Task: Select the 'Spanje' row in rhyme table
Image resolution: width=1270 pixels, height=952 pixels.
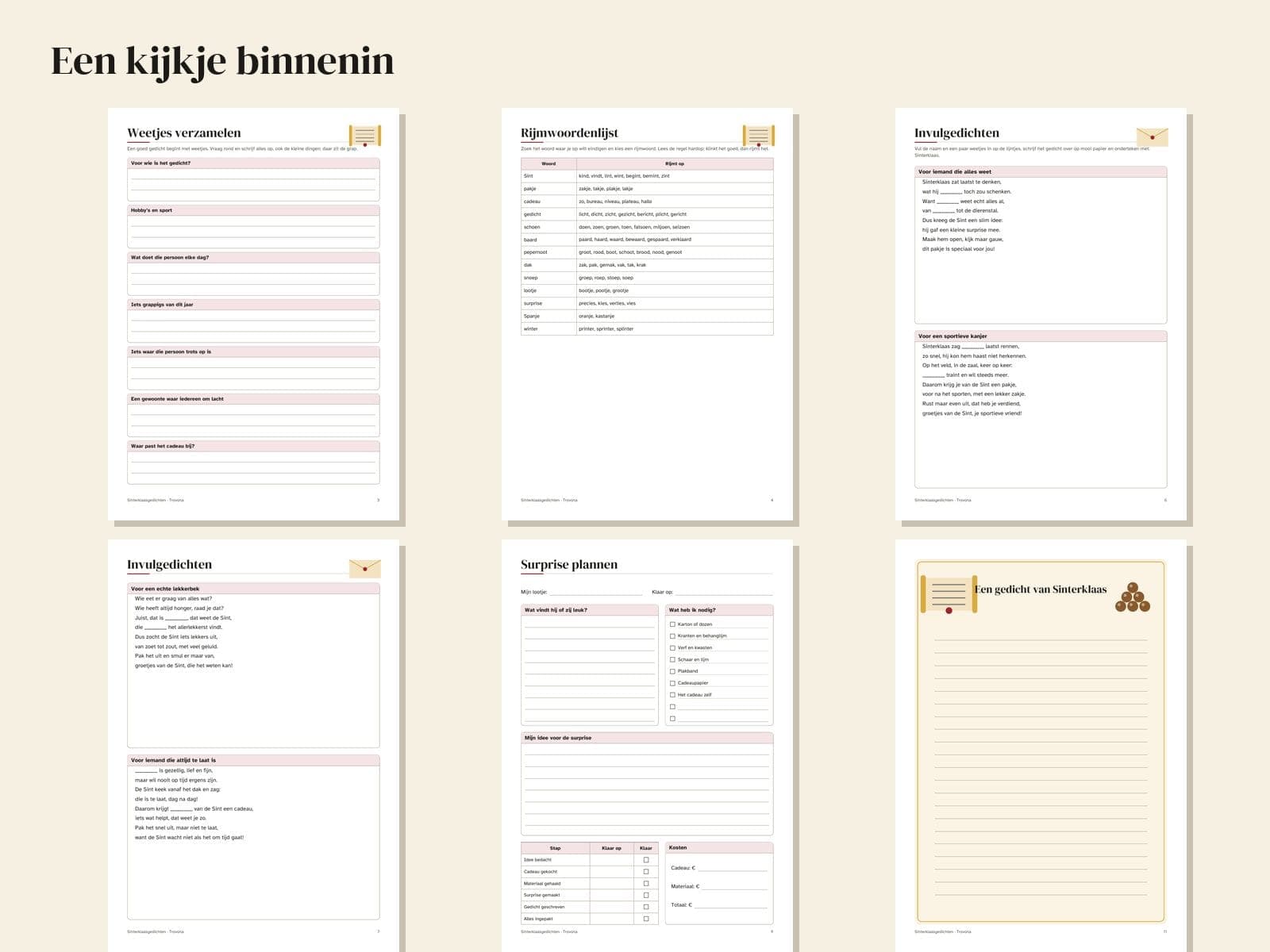Action: click(647, 316)
